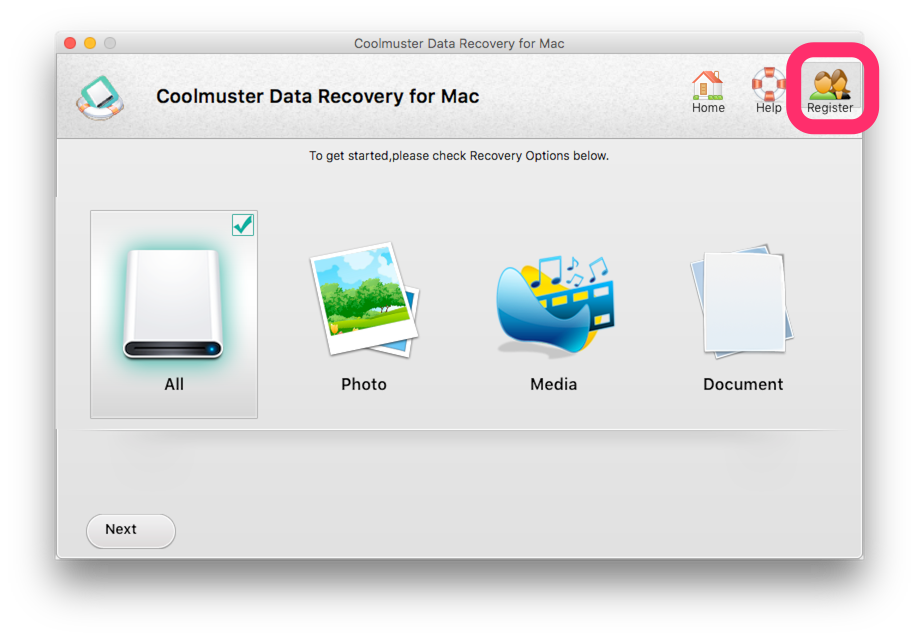
Task: Click the window title Coolmuster Data Recovery for Mac
Action: click(x=459, y=43)
